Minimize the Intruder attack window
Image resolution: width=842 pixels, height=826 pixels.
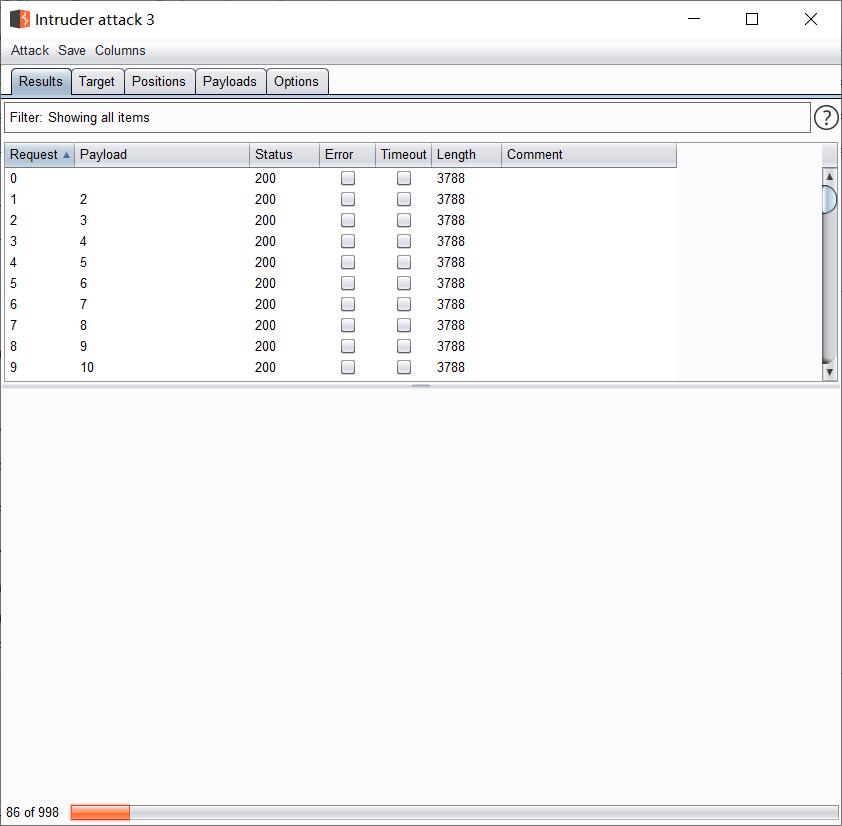tap(693, 19)
